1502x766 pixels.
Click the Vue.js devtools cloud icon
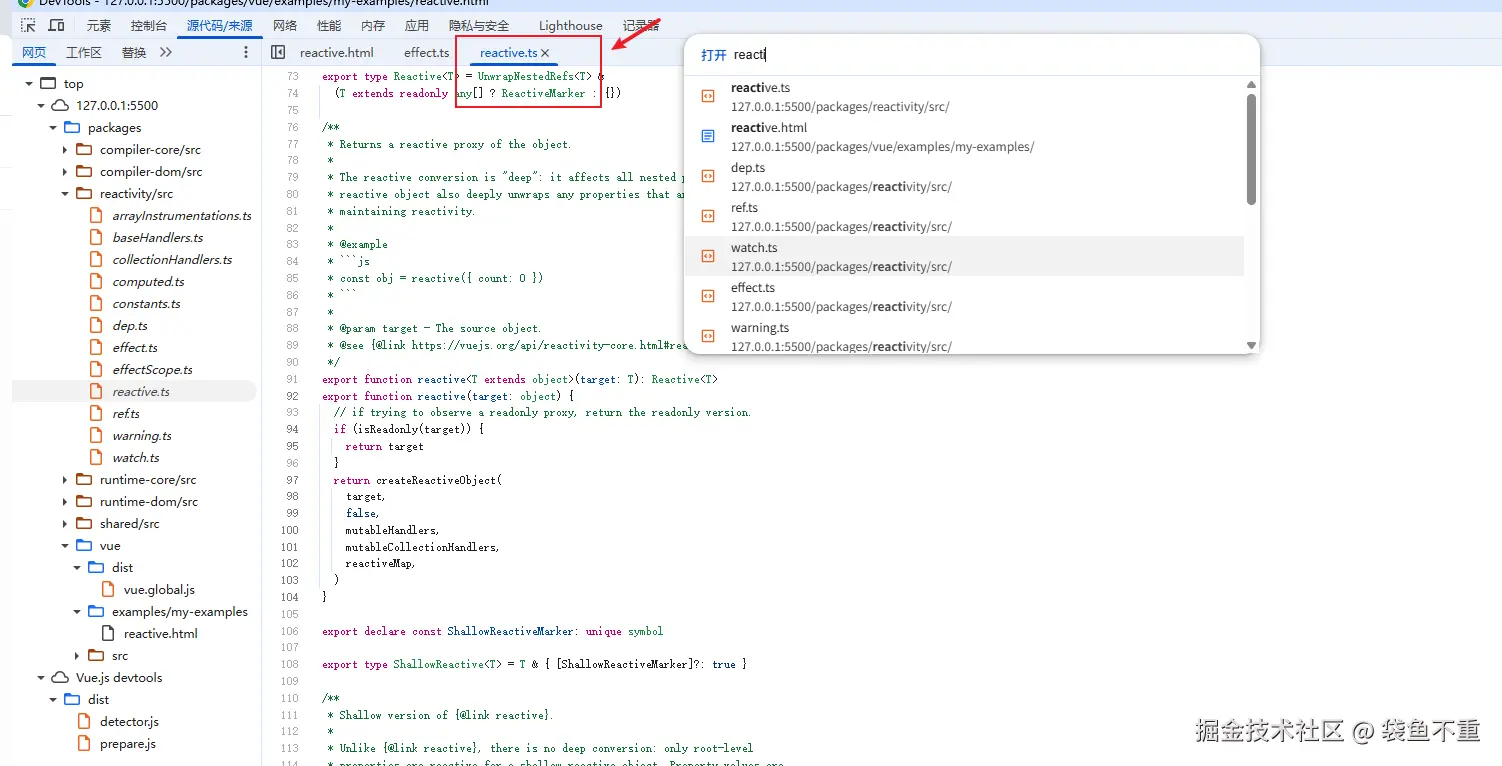click(60, 678)
